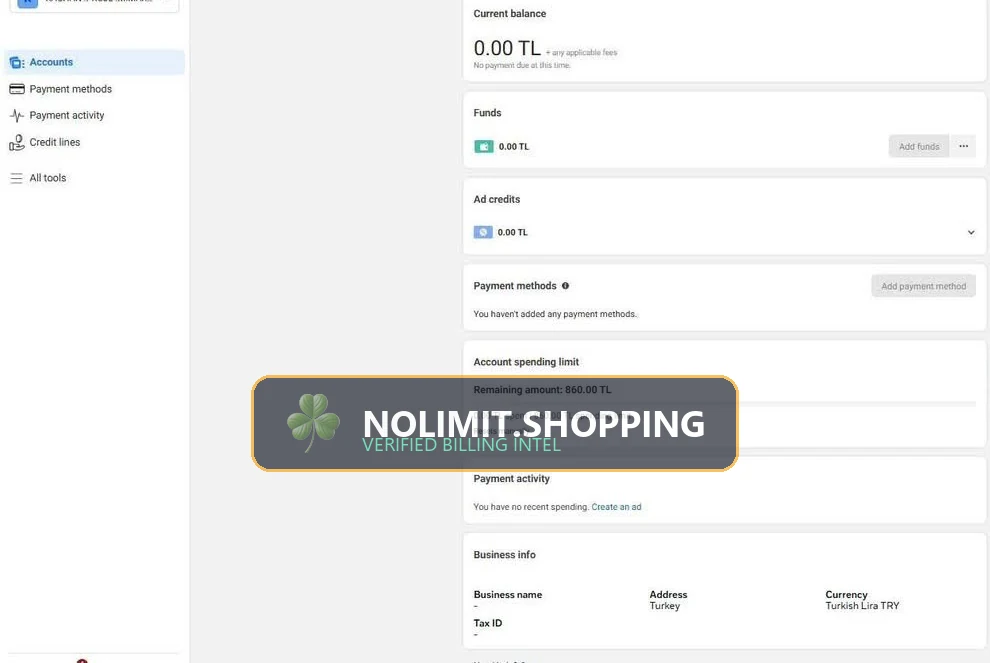
Task: Click the Payment methods info icon
Action: [x=565, y=285]
